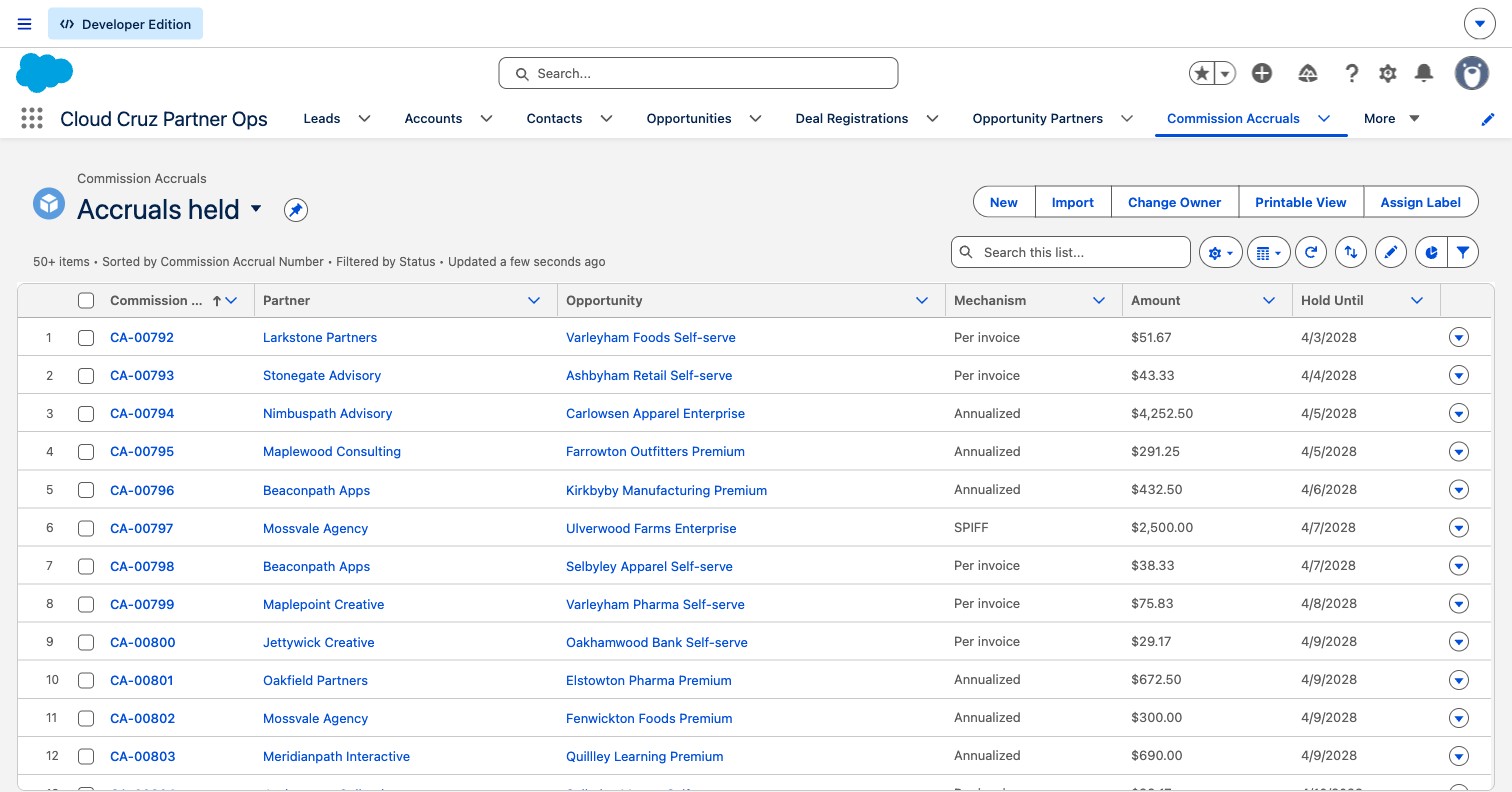Click the Developer Edition badge

tap(125, 24)
